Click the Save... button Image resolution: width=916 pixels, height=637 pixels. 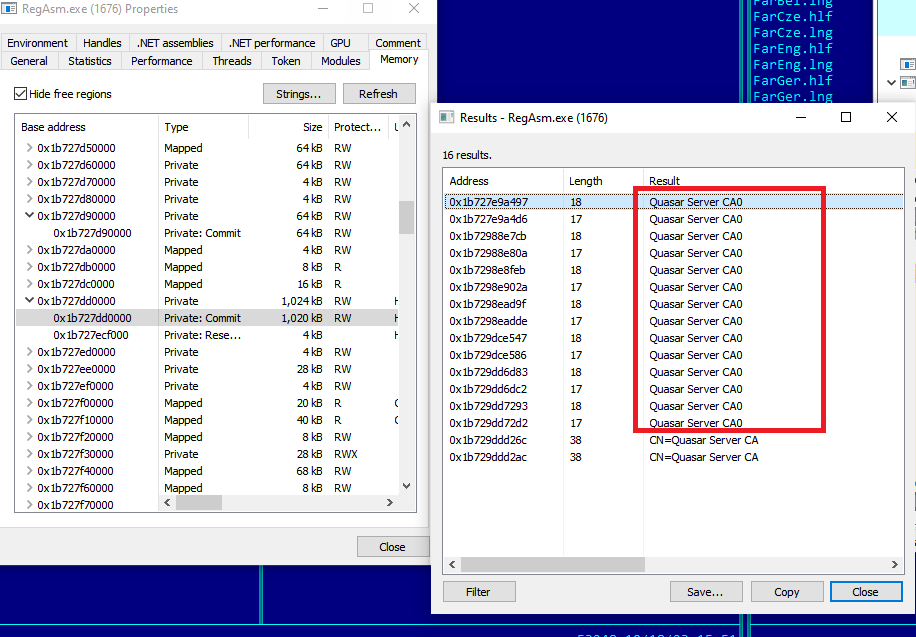[706, 591]
